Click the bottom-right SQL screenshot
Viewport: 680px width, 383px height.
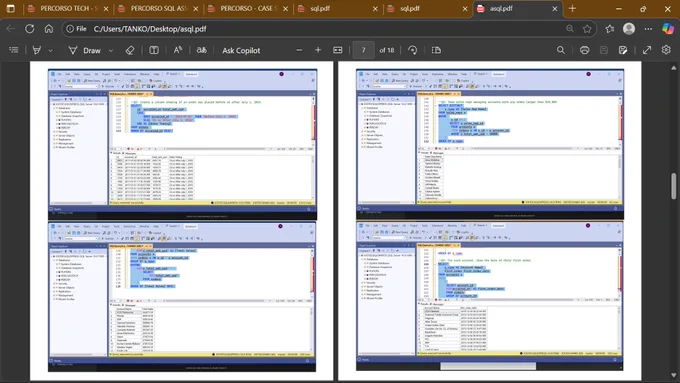(490, 296)
